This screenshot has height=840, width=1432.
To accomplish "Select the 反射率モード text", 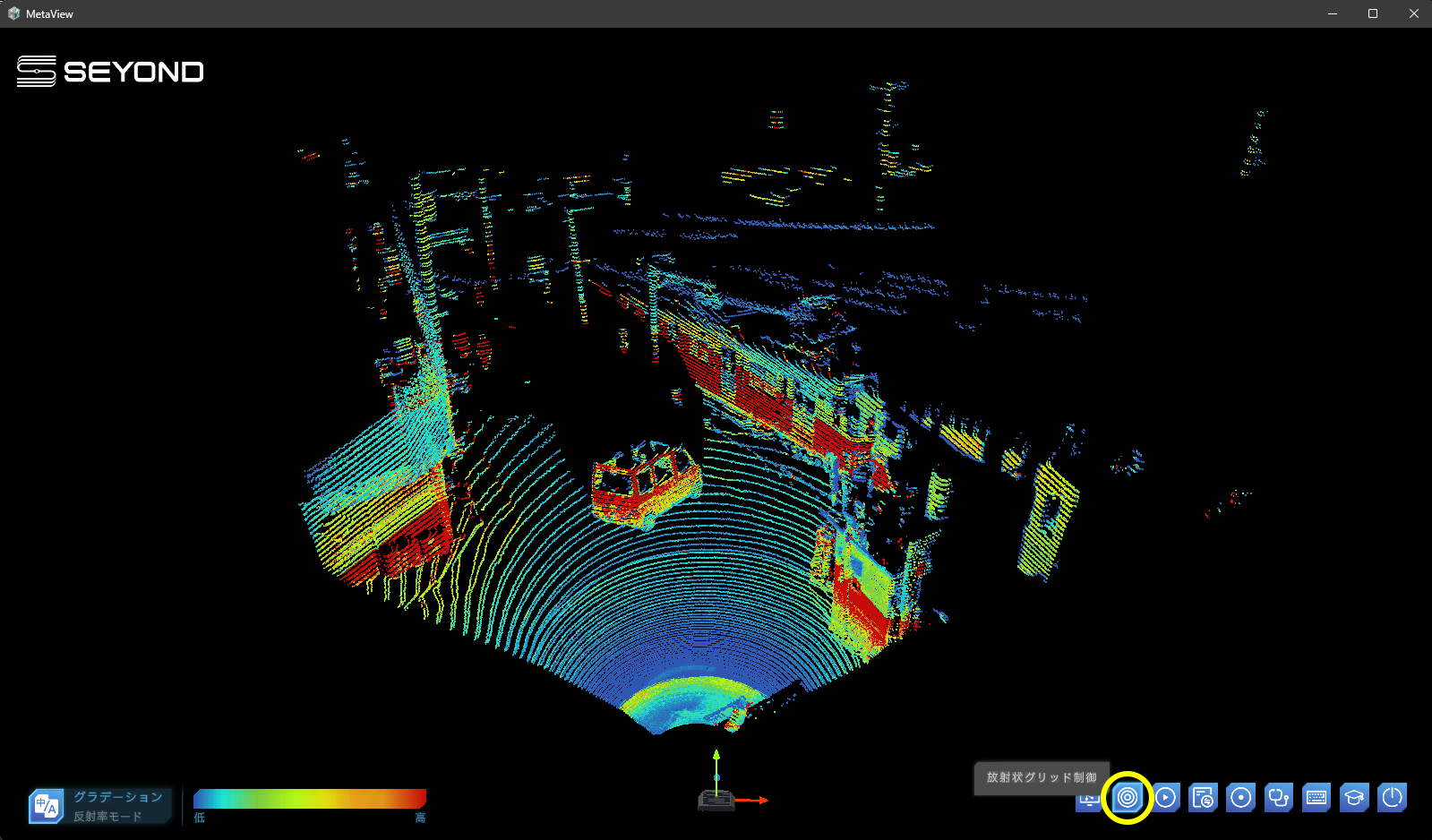I will coord(107,817).
